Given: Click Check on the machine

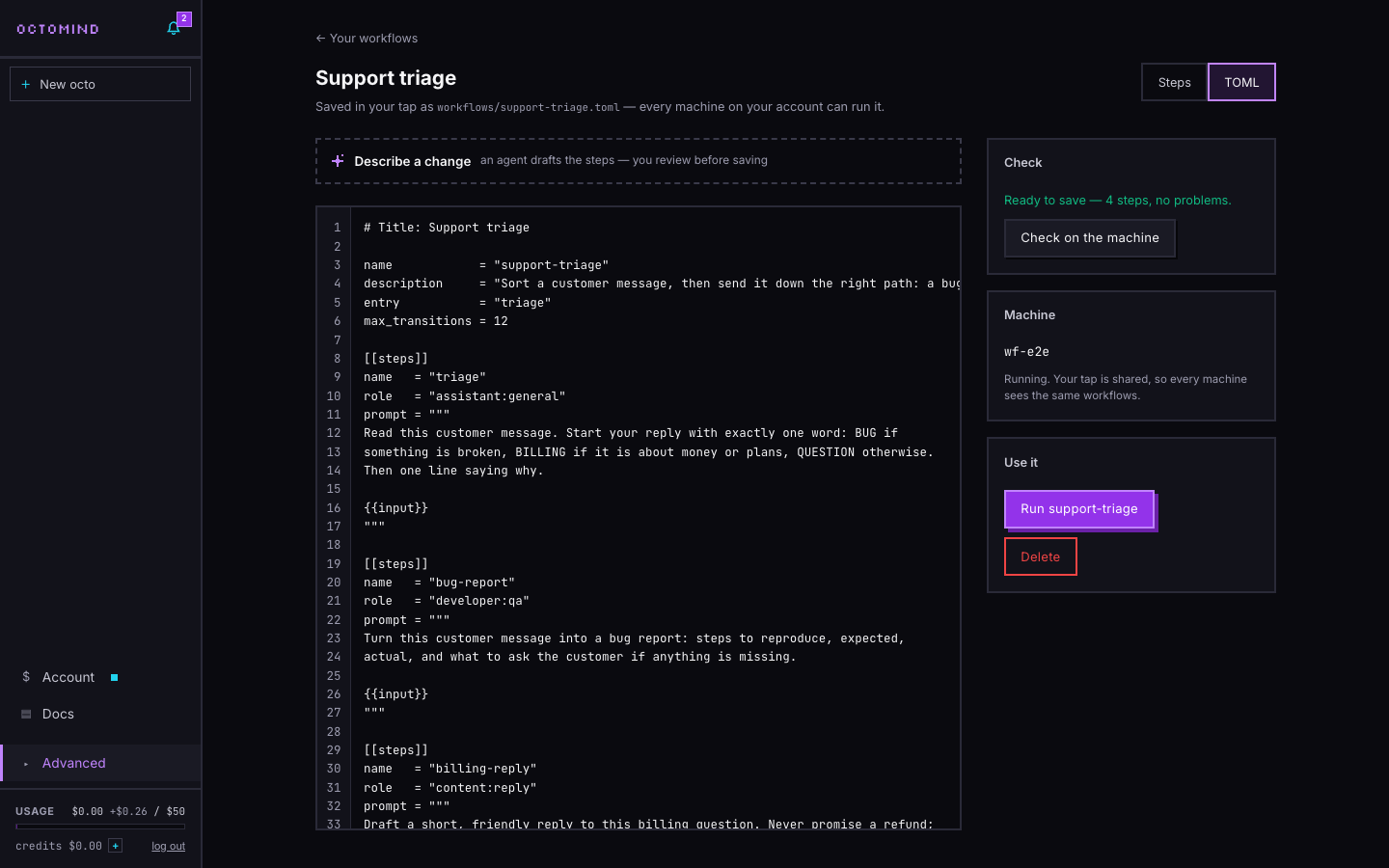Looking at the screenshot, I should click(1090, 238).
